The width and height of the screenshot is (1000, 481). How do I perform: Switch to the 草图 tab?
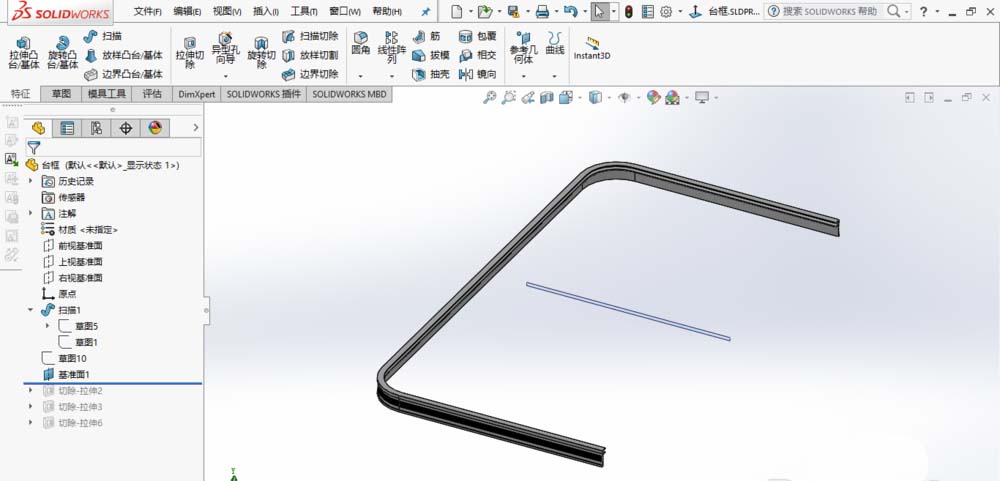click(61, 94)
